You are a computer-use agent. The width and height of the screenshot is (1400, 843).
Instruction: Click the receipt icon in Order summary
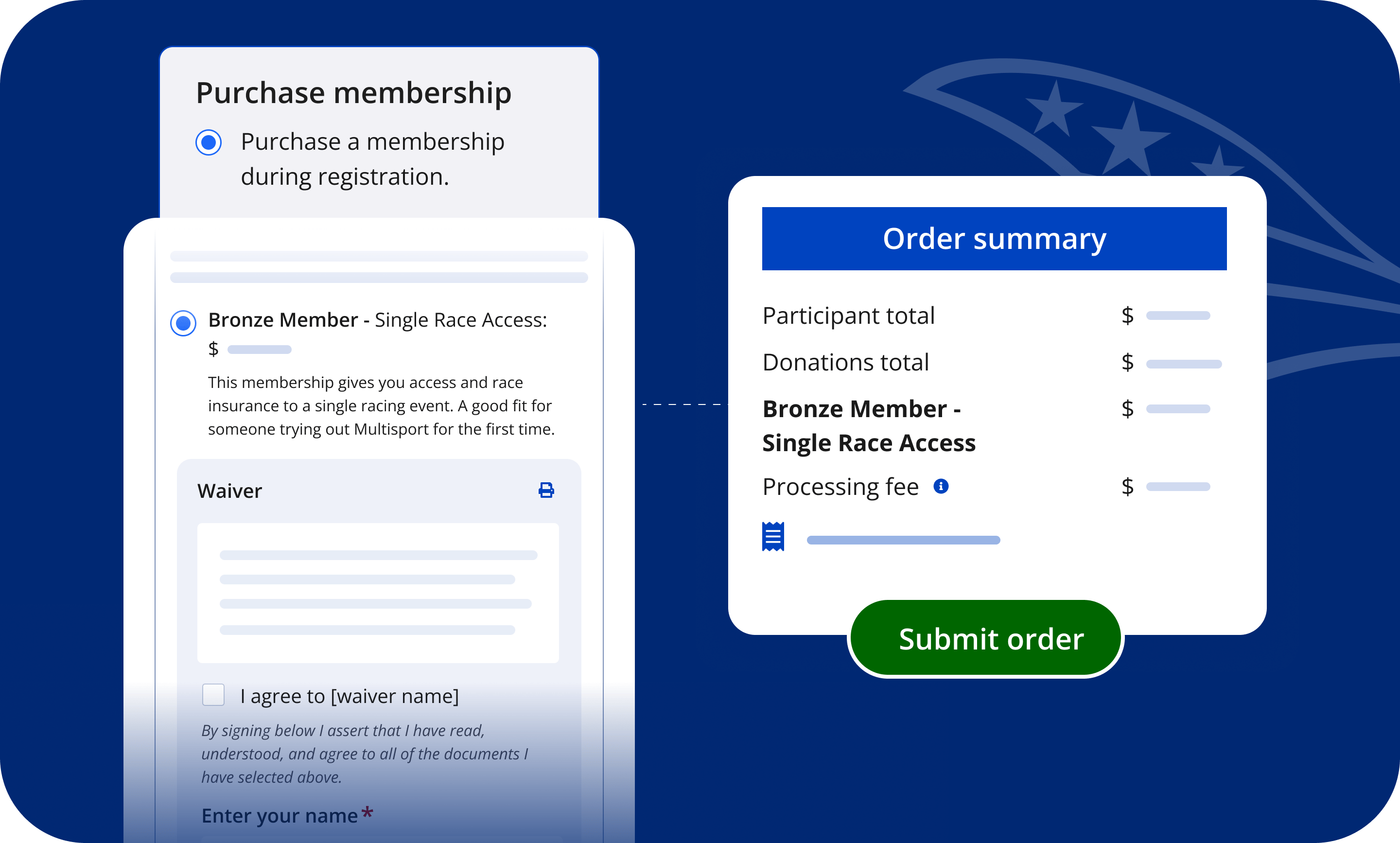[773, 537]
